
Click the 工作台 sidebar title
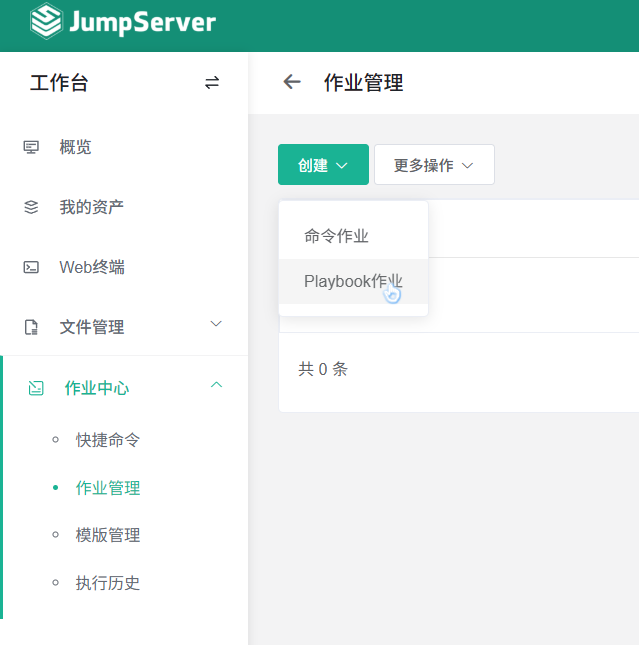[59, 83]
